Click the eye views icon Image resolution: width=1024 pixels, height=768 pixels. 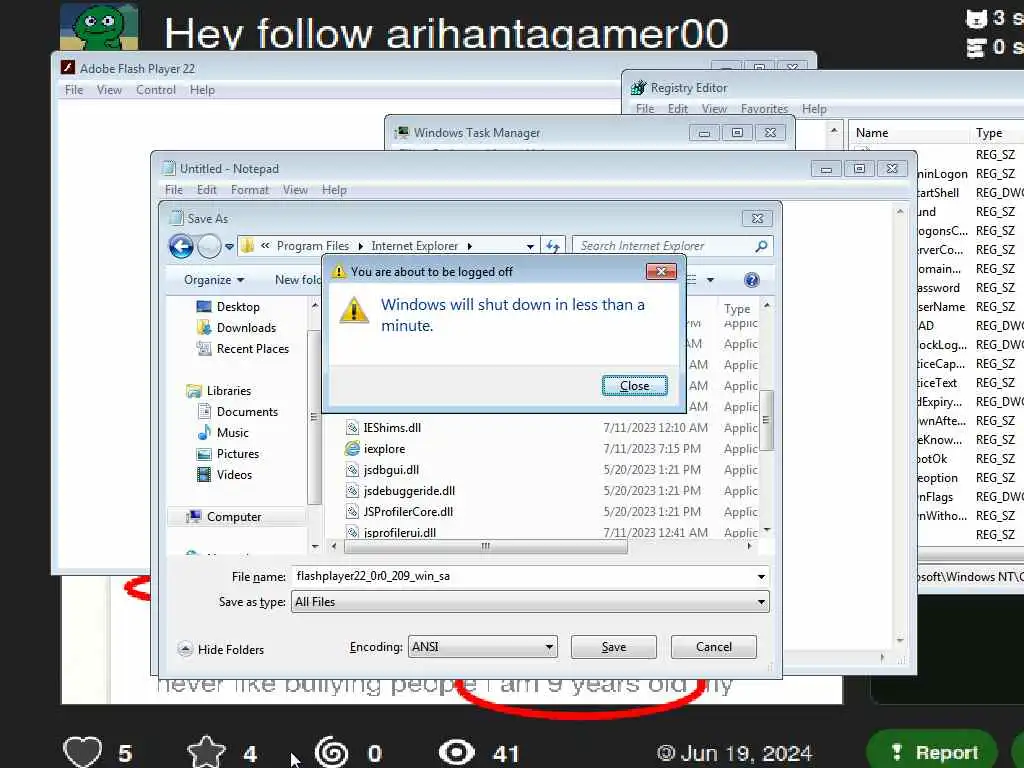(x=456, y=752)
